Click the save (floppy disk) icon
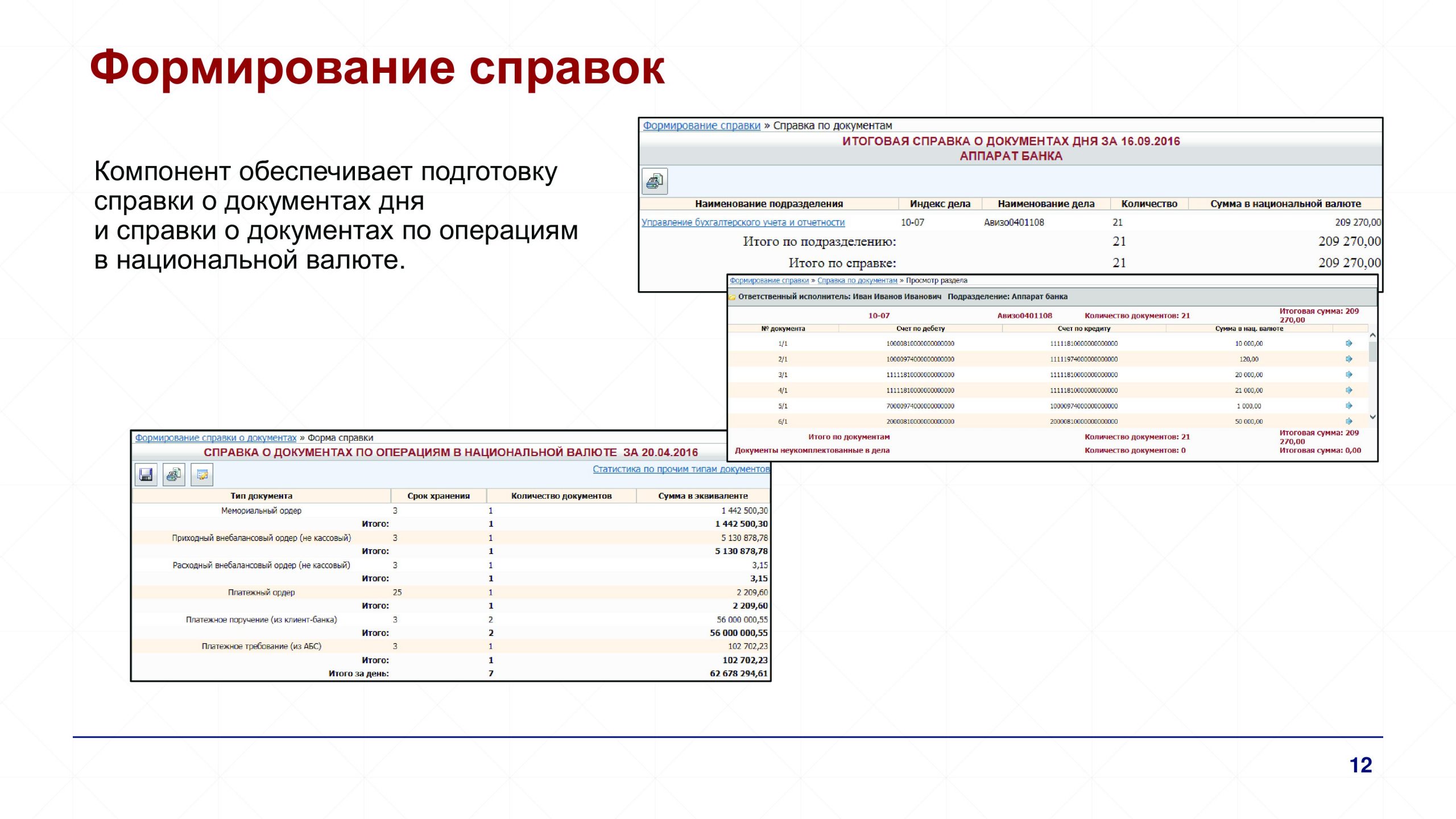Screen dimensions: 1456x819 point(146,474)
